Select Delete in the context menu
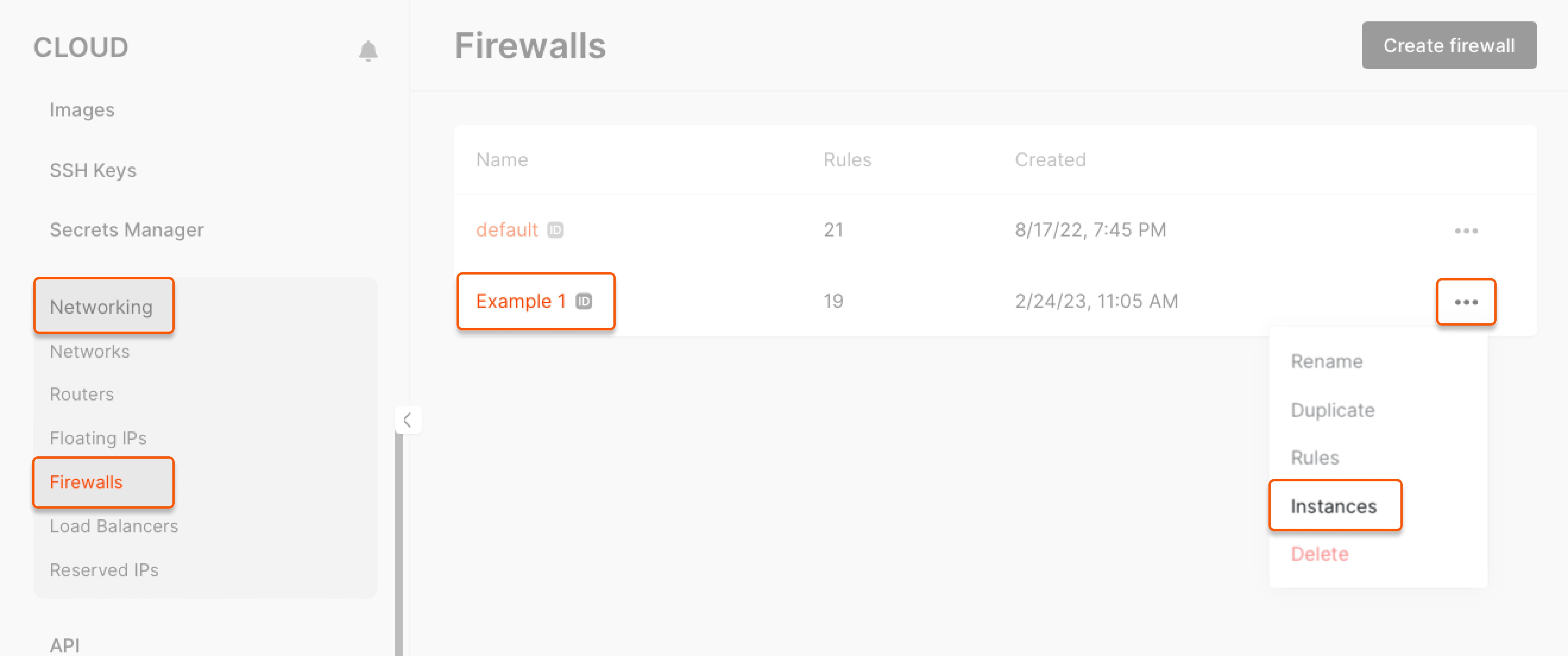 click(1319, 554)
